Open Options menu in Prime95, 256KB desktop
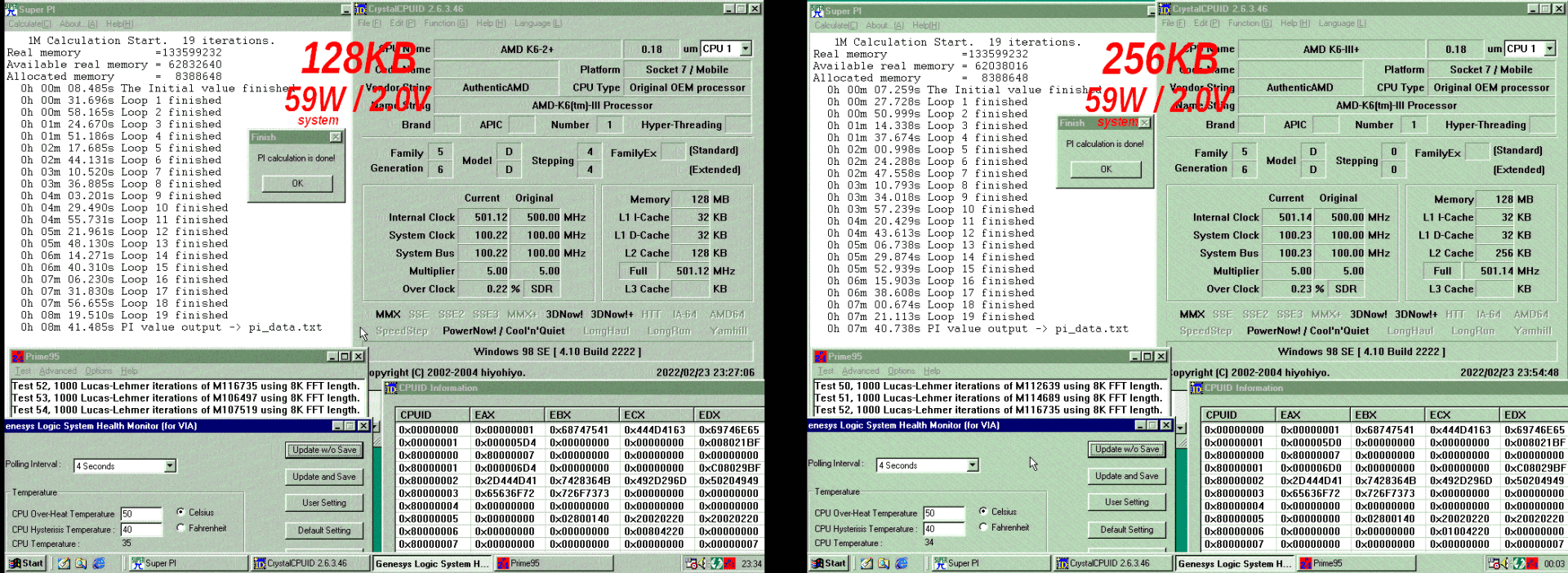The image size is (1568, 573). tap(902, 371)
